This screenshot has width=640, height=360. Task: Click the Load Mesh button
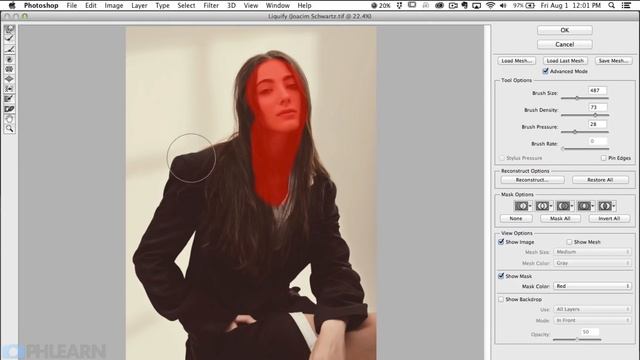(516, 60)
